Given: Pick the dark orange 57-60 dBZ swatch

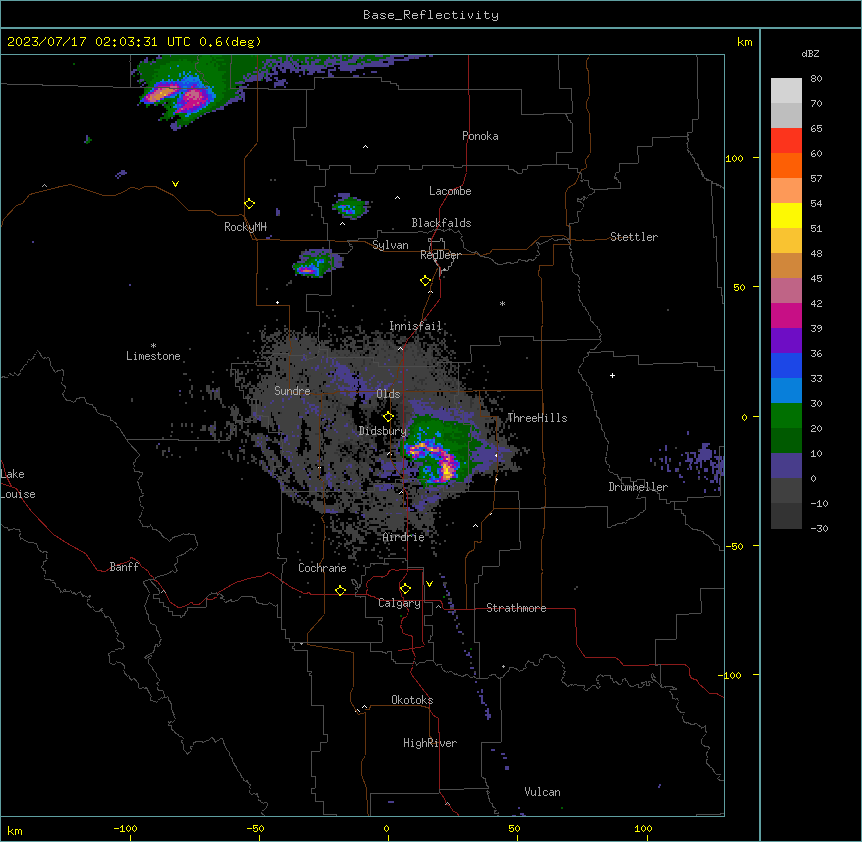Looking at the screenshot, I should point(786,165).
